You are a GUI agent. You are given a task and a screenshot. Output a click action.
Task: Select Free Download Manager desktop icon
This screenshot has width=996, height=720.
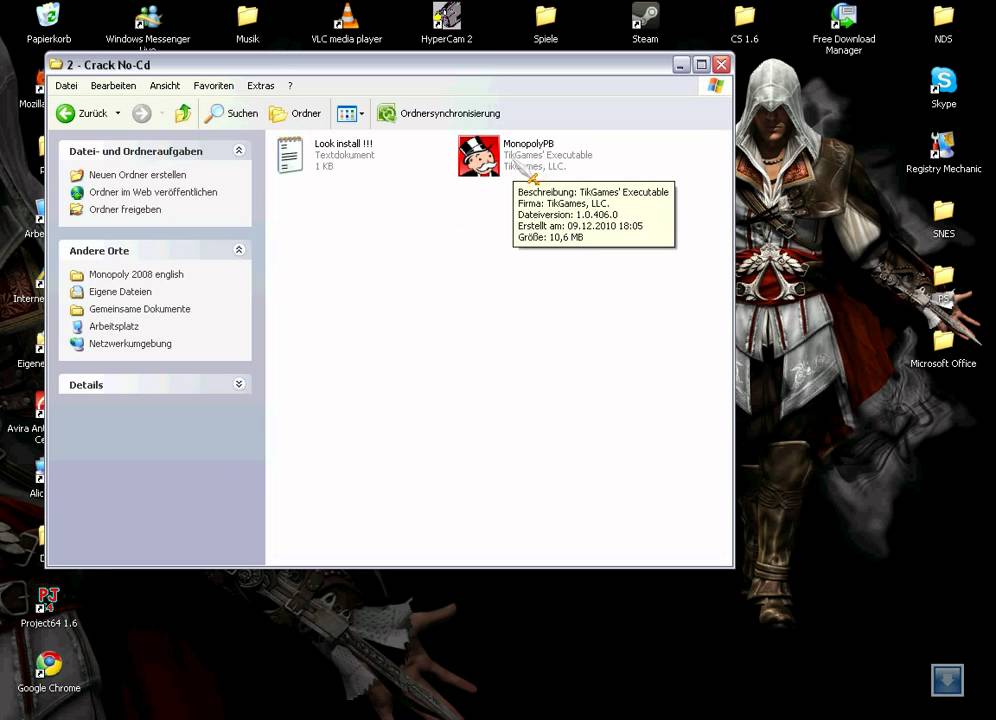click(844, 28)
